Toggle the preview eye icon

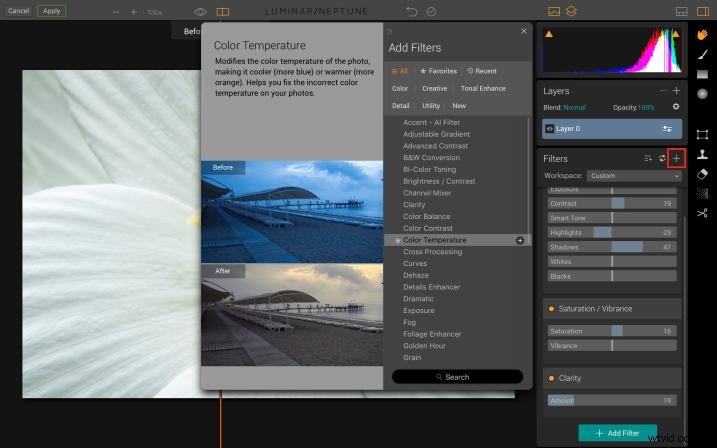pyautogui.click(x=200, y=11)
